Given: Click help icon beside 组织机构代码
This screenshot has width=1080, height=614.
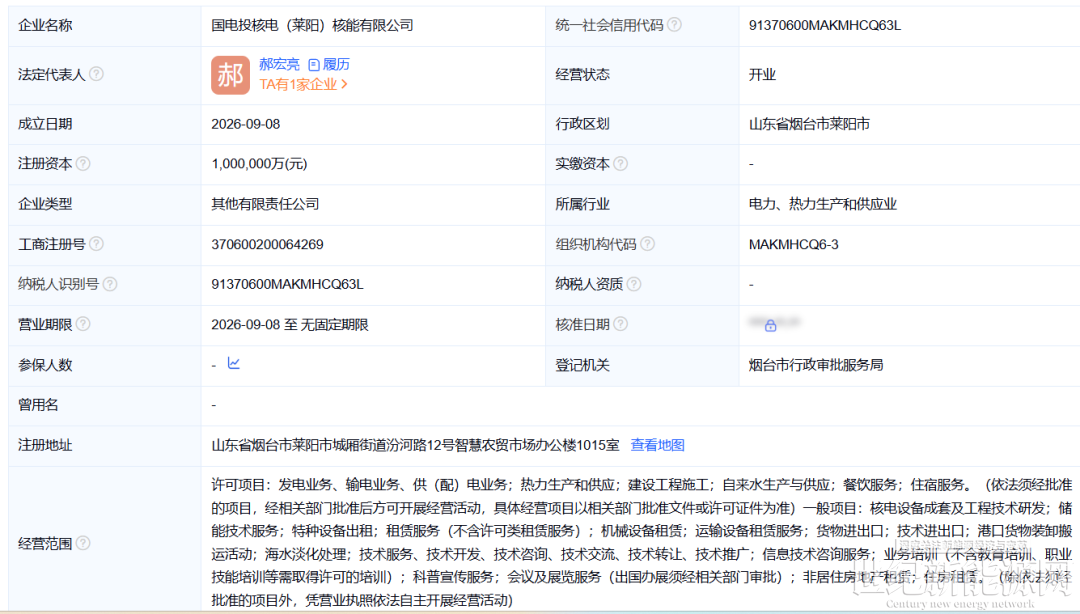Looking at the screenshot, I should pos(647,243).
